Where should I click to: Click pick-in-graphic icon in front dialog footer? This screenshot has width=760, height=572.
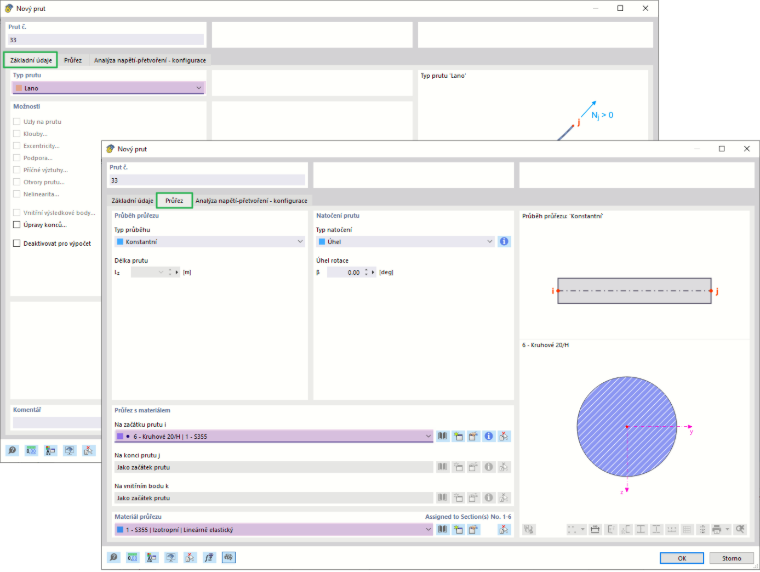(190, 557)
